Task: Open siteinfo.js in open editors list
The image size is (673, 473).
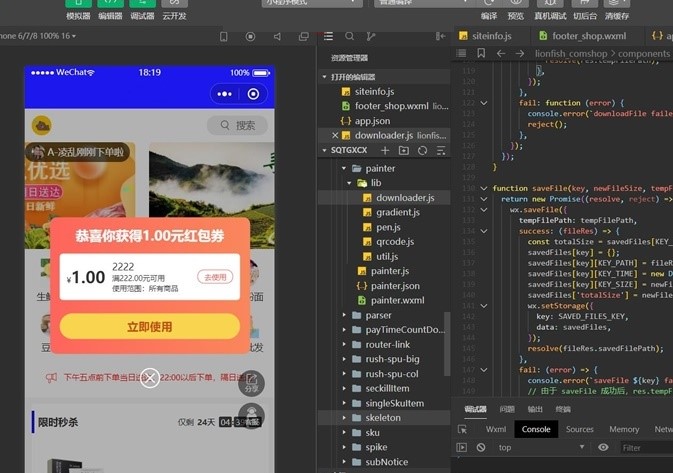Action: [384, 91]
